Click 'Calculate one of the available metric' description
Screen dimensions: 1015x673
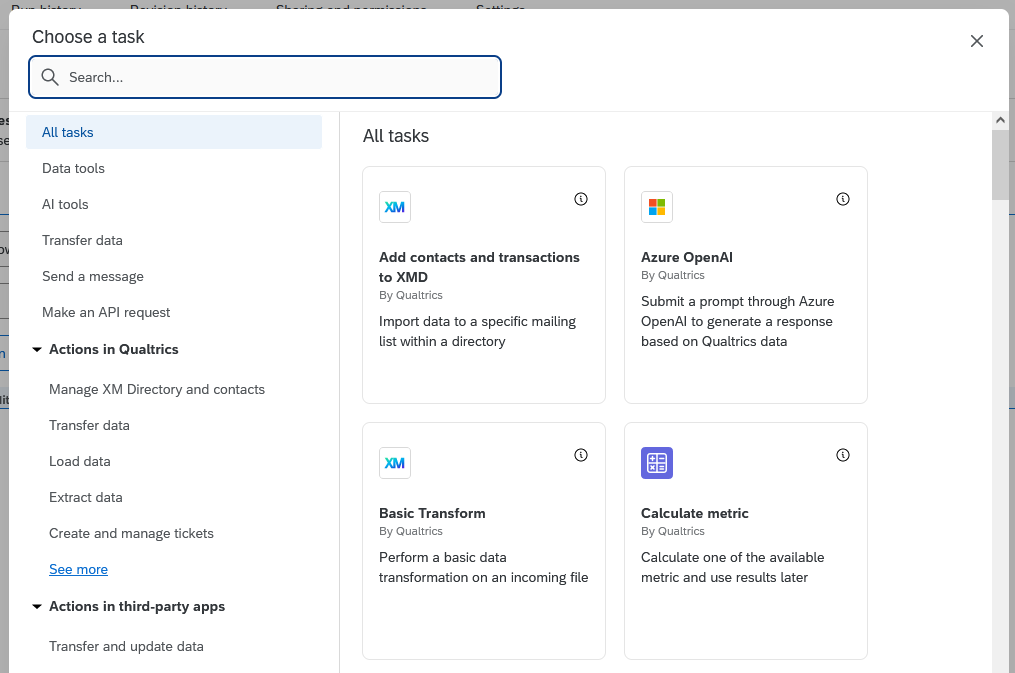coord(732,568)
